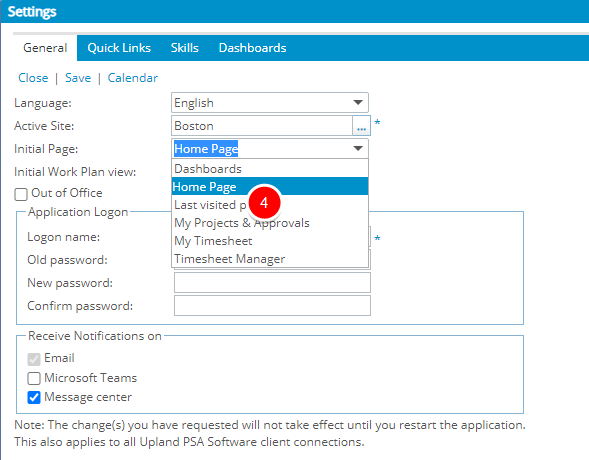
Task: Open the Calendar link
Action: coord(133,78)
